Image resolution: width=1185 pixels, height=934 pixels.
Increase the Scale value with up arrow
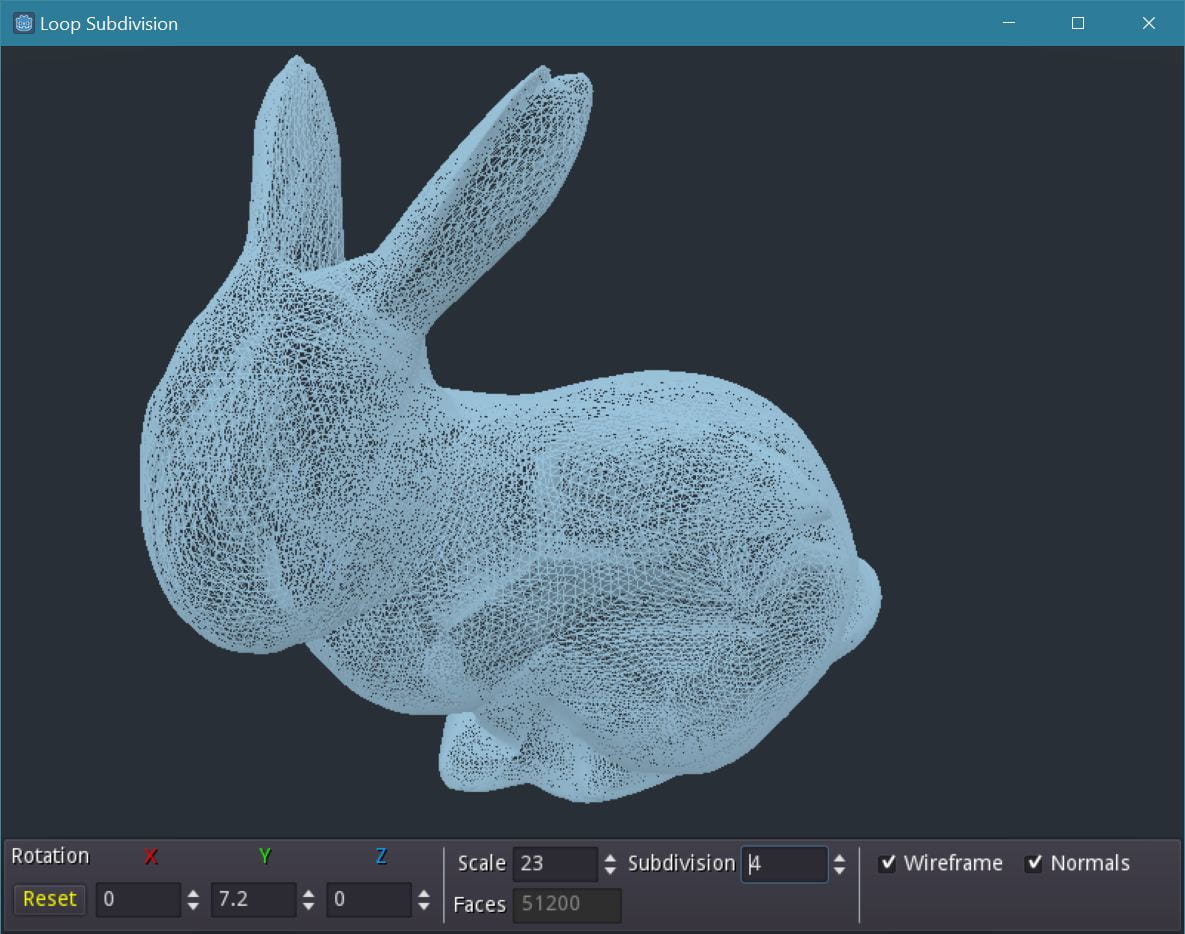tap(611, 858)
